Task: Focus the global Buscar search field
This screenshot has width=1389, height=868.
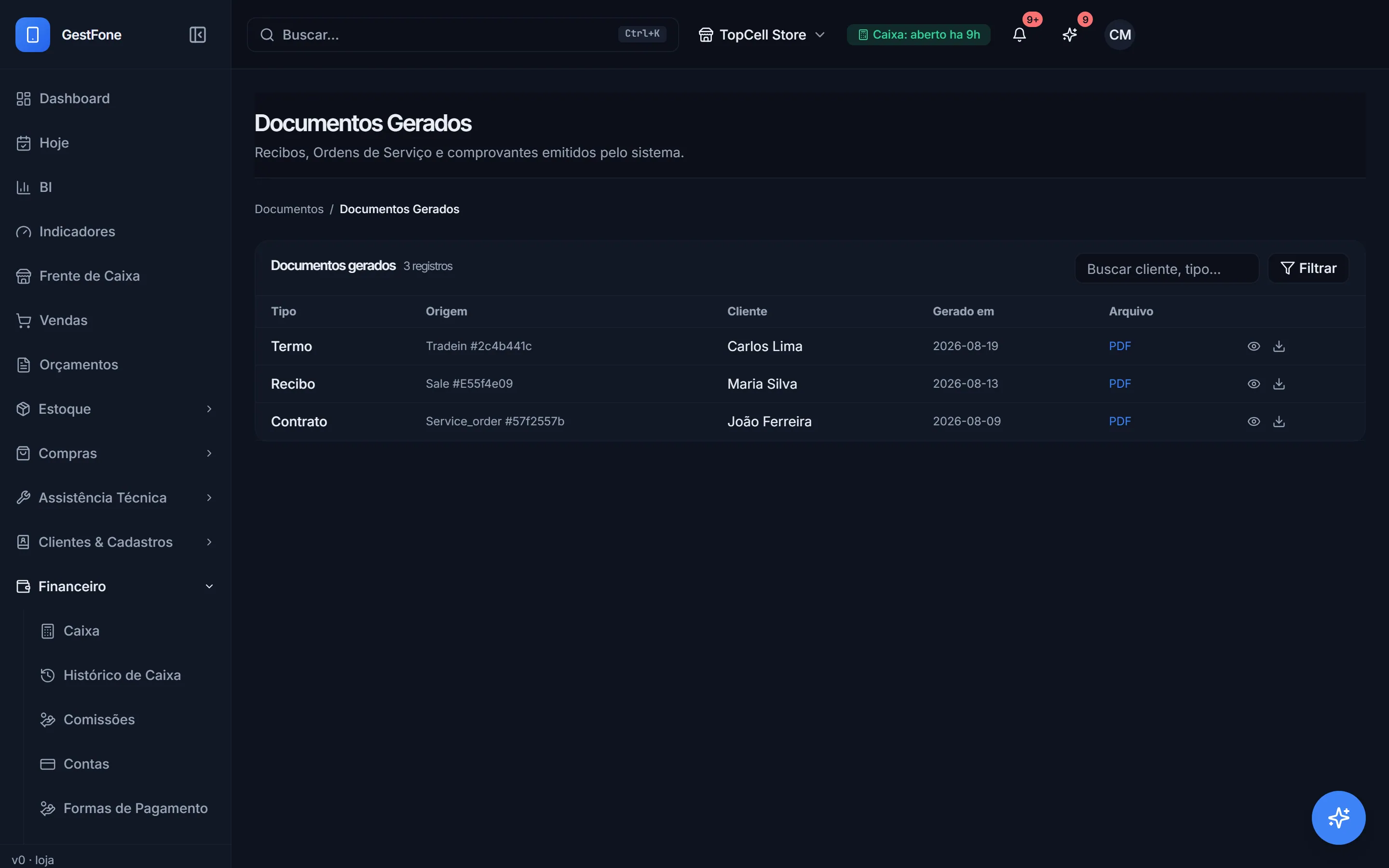Action: (x=463, y=34)
